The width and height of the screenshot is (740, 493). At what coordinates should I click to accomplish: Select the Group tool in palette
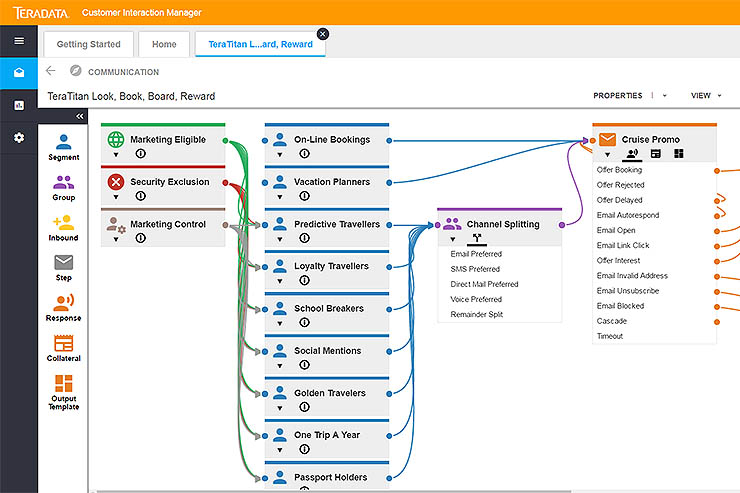[64, 187]
